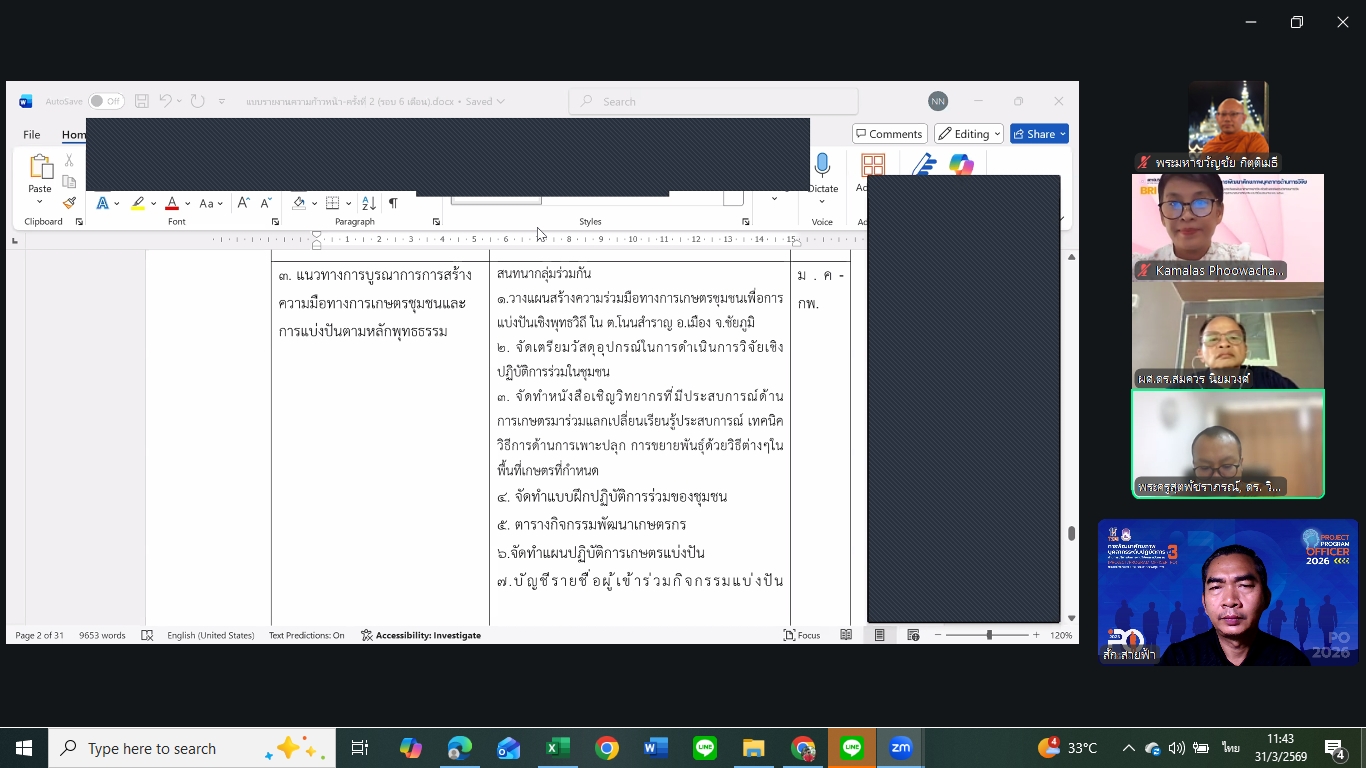Toggle the AutoSave switch
Viewport: 1366px width, 768px height.
(106, 101)
